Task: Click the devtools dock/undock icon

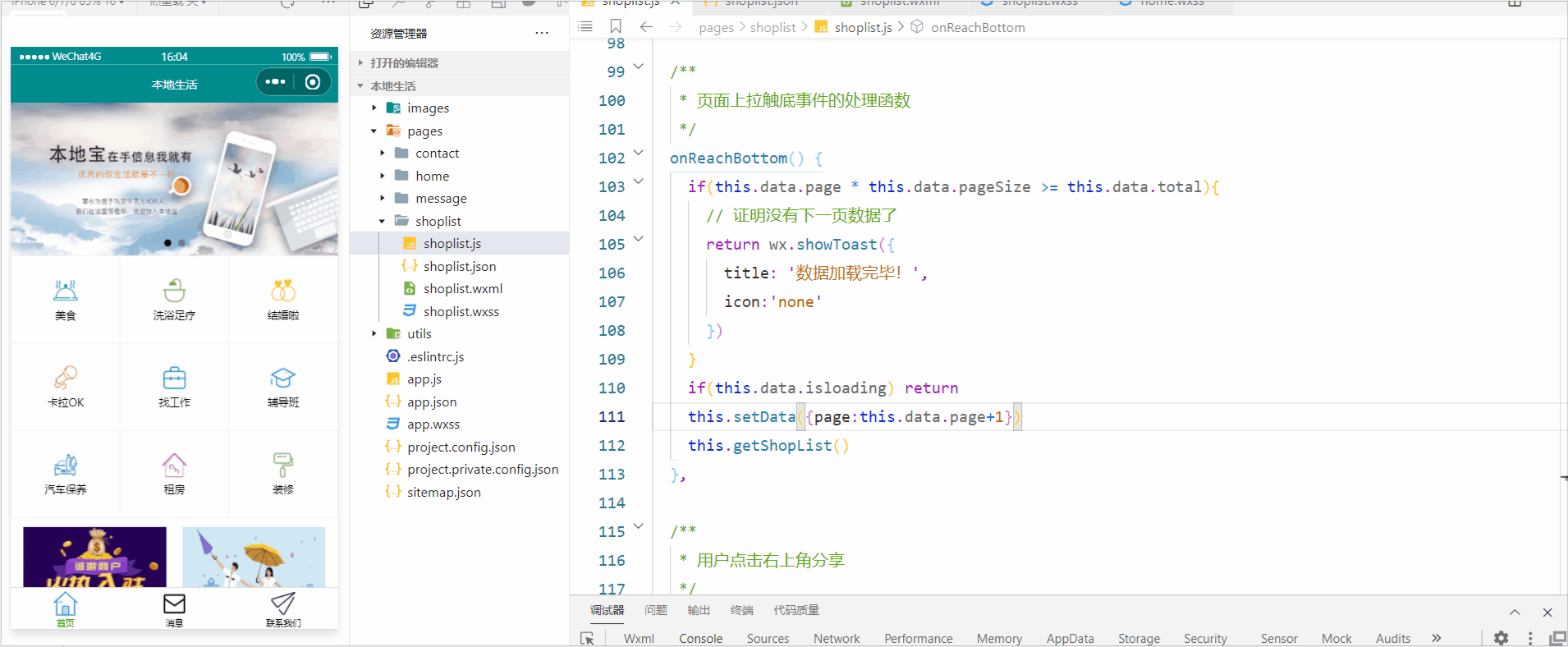Action: pos(1557,638)
